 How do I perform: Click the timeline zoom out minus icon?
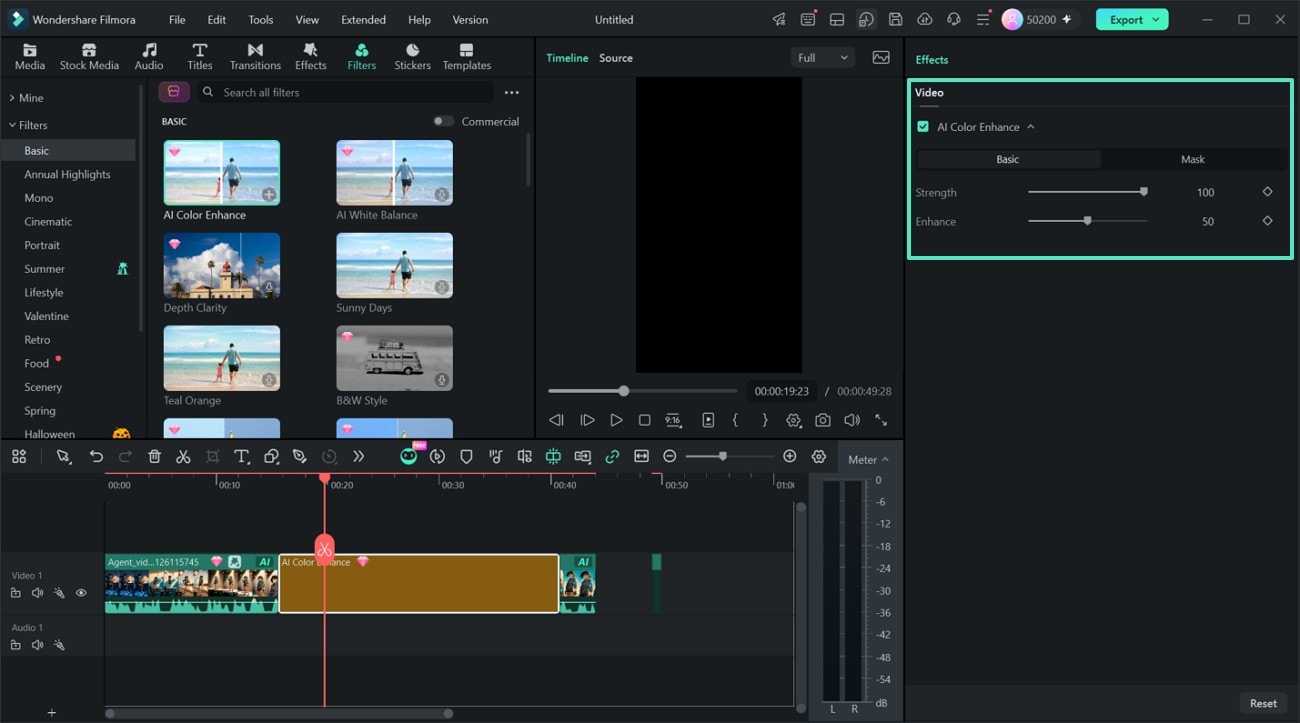[x=670, y=456]
